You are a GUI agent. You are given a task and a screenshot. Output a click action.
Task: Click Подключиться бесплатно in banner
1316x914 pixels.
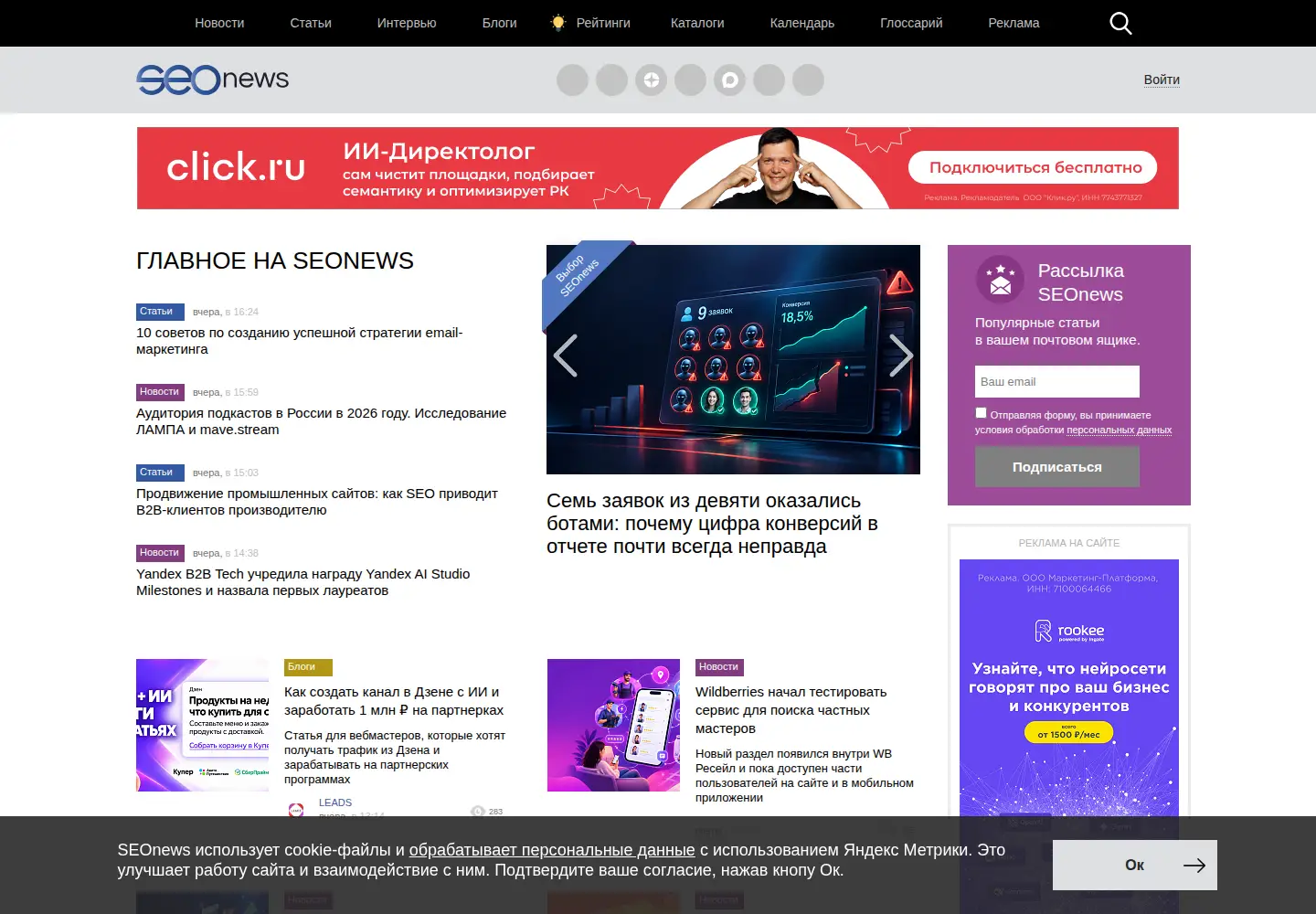[1033, 167]
